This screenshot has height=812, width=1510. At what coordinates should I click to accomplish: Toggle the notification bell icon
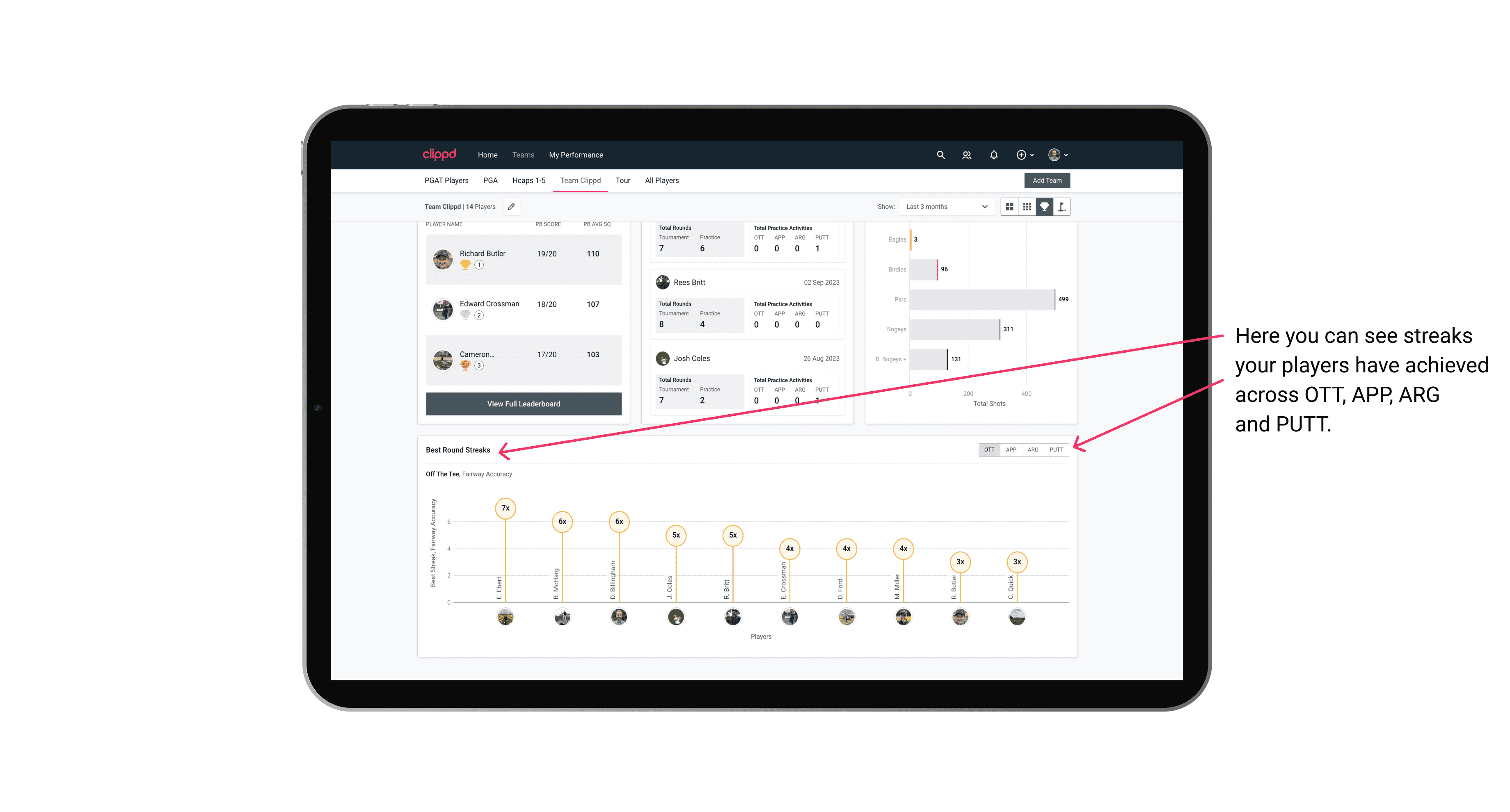coord(993,155)
